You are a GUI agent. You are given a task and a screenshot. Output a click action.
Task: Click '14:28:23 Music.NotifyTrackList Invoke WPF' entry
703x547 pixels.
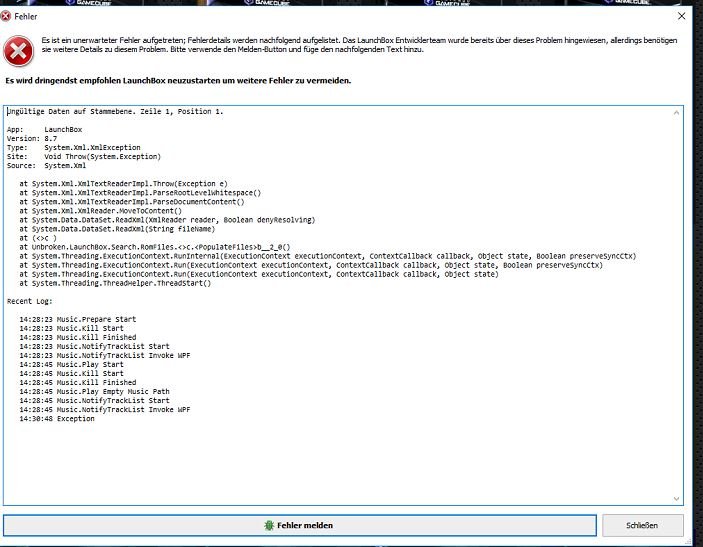(104, 356)
